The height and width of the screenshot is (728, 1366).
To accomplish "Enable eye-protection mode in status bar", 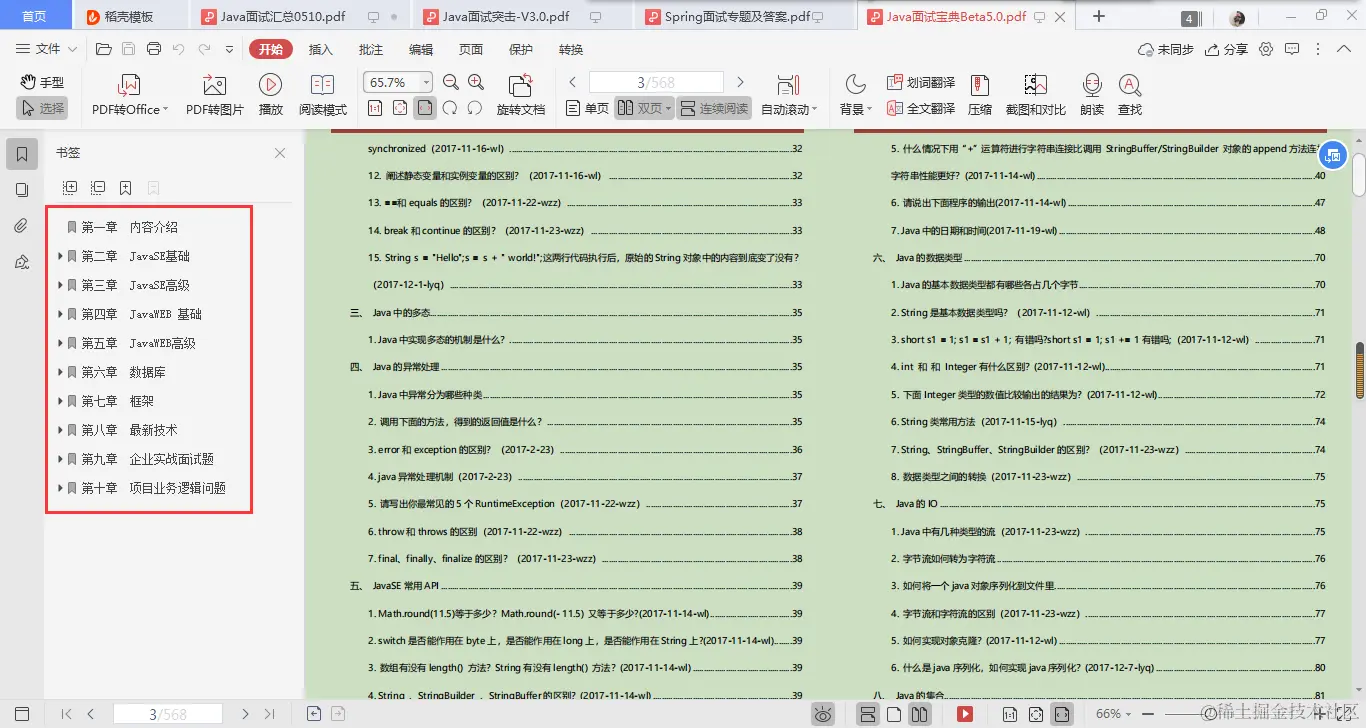I will pyautogui.click(x=823, y=714).
